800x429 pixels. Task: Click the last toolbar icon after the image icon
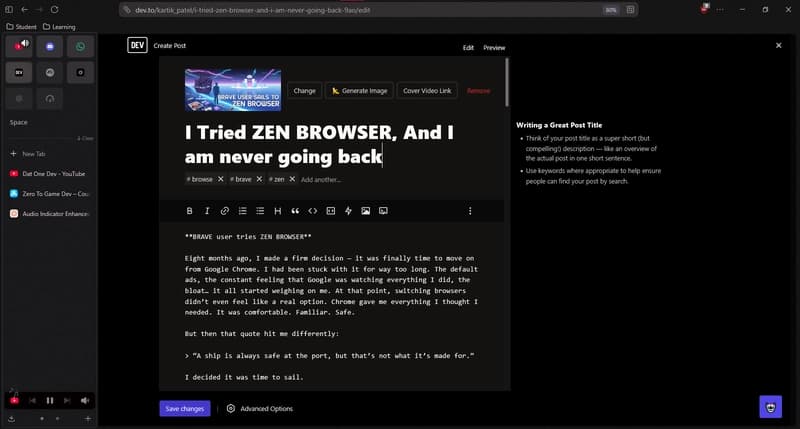click(x=383, y=211)
